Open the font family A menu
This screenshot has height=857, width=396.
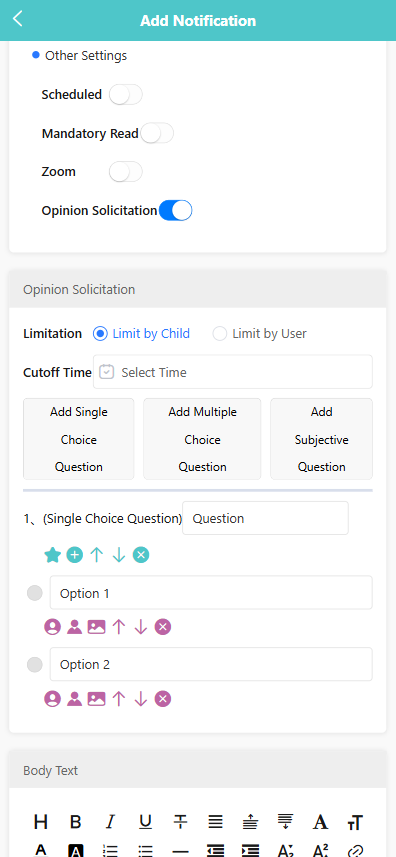[321, 821]
